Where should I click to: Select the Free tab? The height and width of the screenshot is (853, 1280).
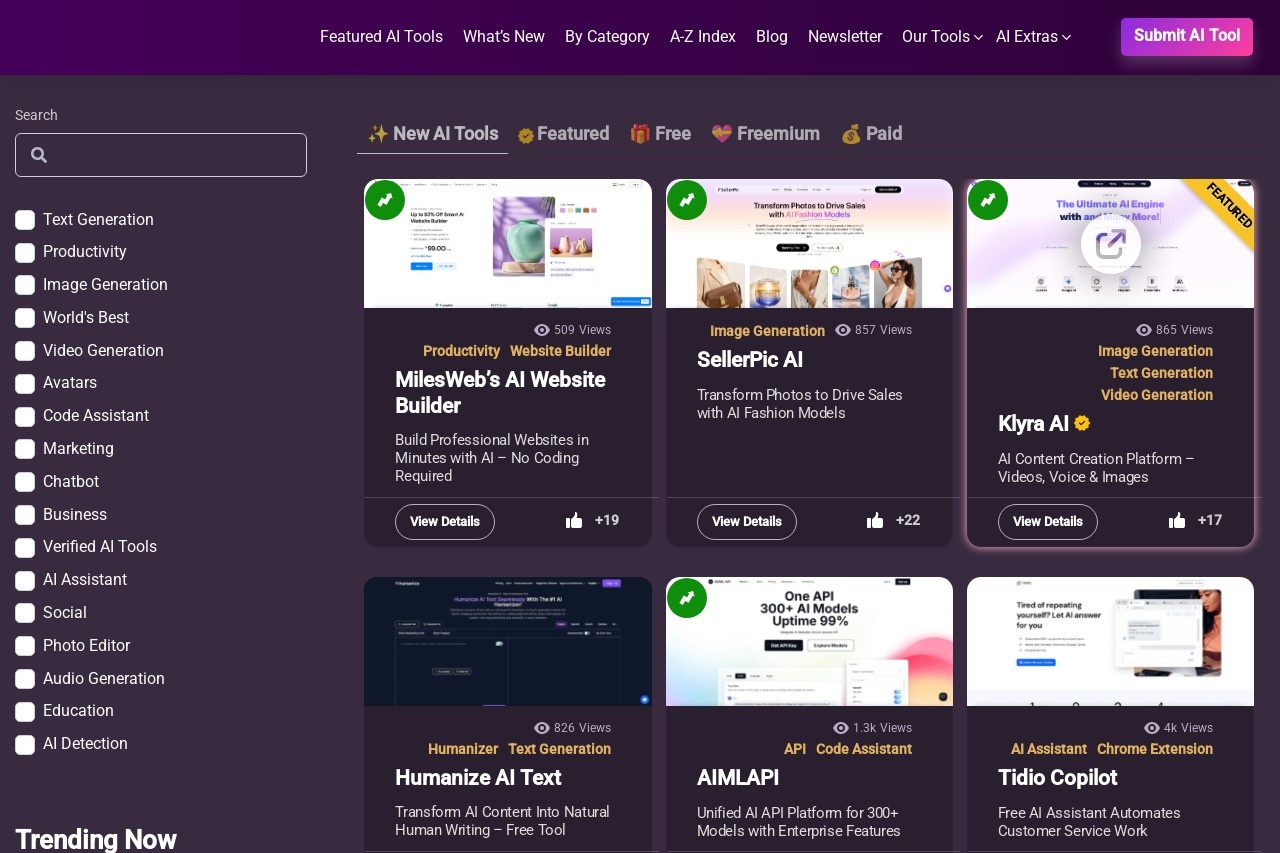(x=660, y=134)
